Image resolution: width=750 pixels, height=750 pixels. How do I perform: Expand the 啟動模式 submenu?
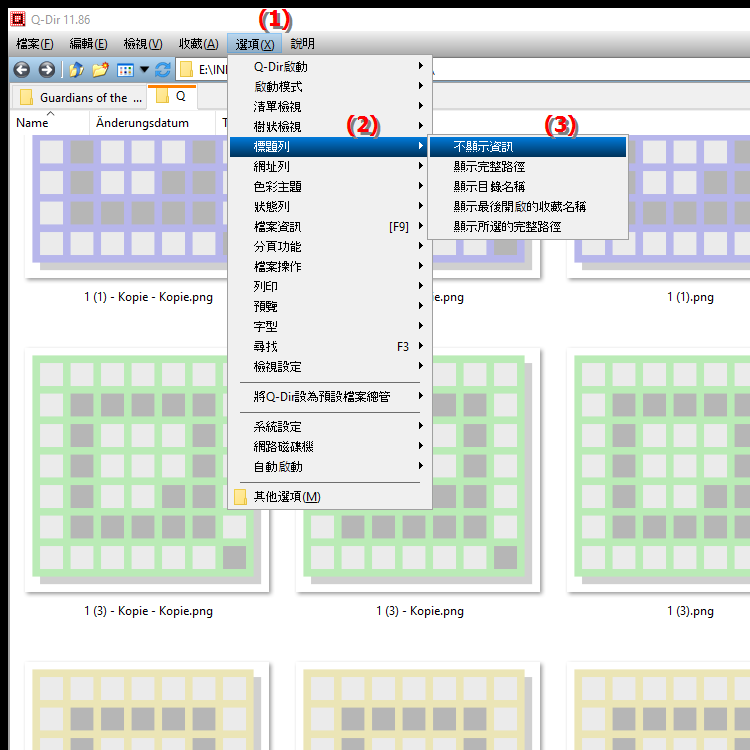pos(330,87)
